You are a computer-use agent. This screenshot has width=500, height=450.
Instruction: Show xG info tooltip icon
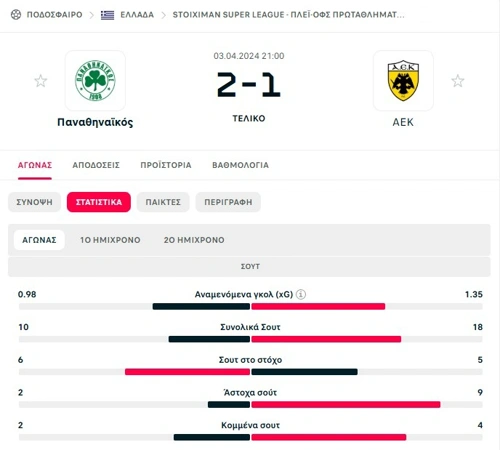tap(301, 294)
